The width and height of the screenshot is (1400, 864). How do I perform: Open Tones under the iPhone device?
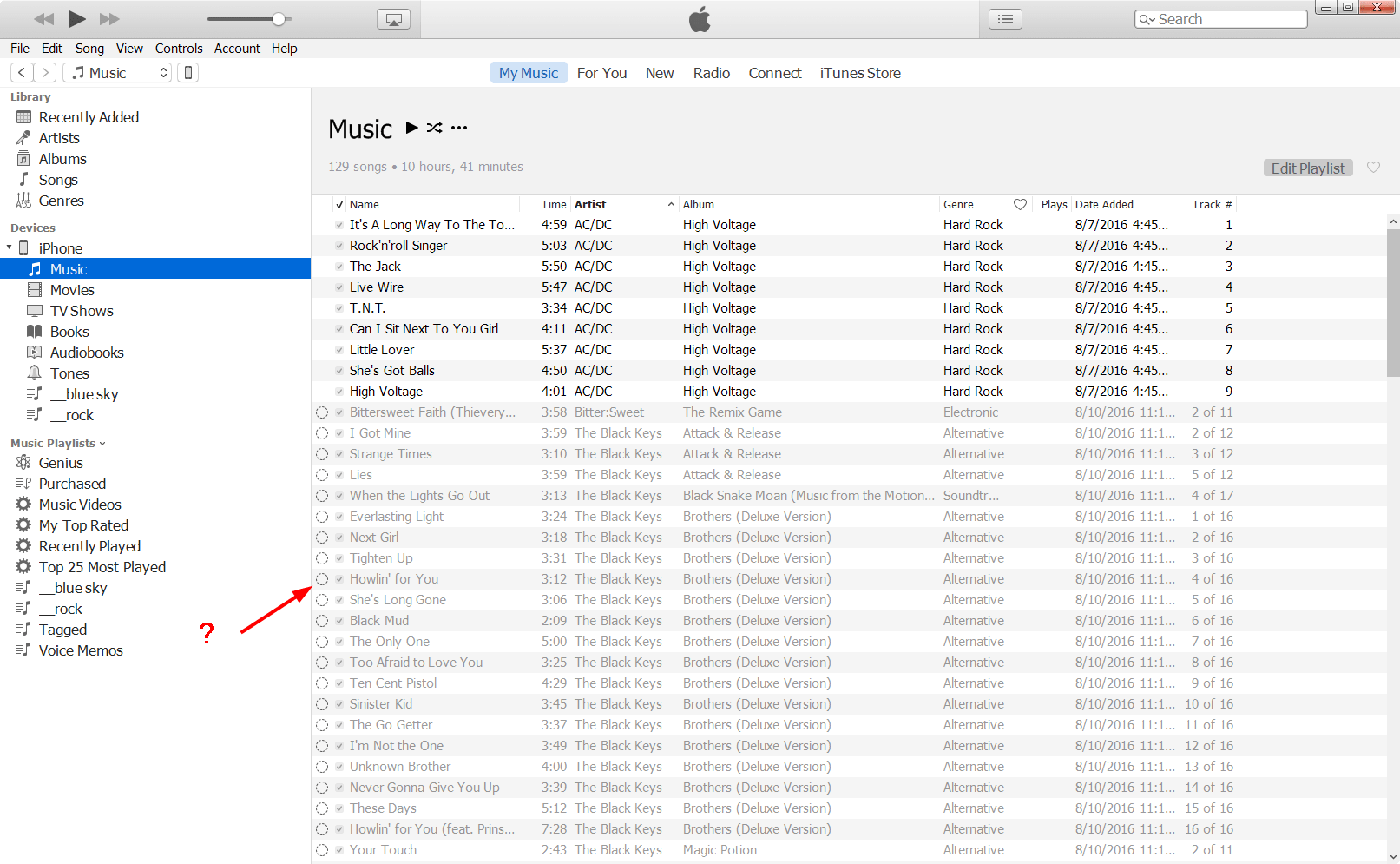(x=69, y=373)
